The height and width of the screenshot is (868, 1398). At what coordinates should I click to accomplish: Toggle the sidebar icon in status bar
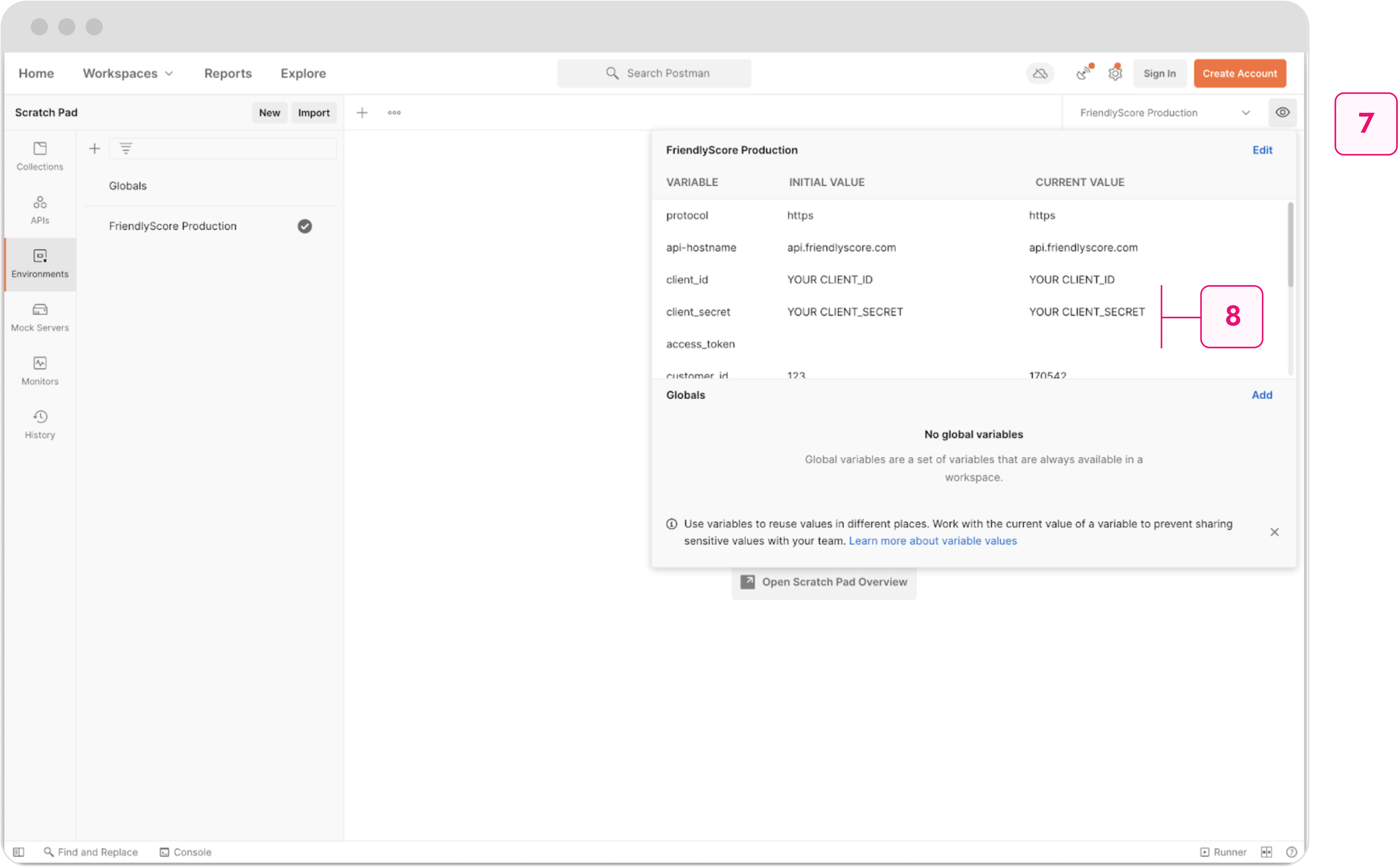tap(18, 852)
